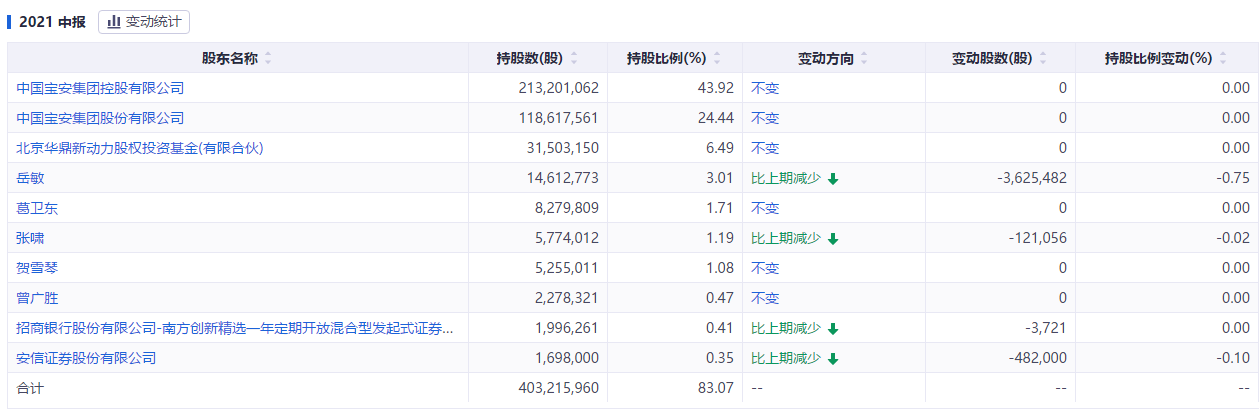
Task: Open shareholder 贺雪琴 link
Action: pos(37,268)
